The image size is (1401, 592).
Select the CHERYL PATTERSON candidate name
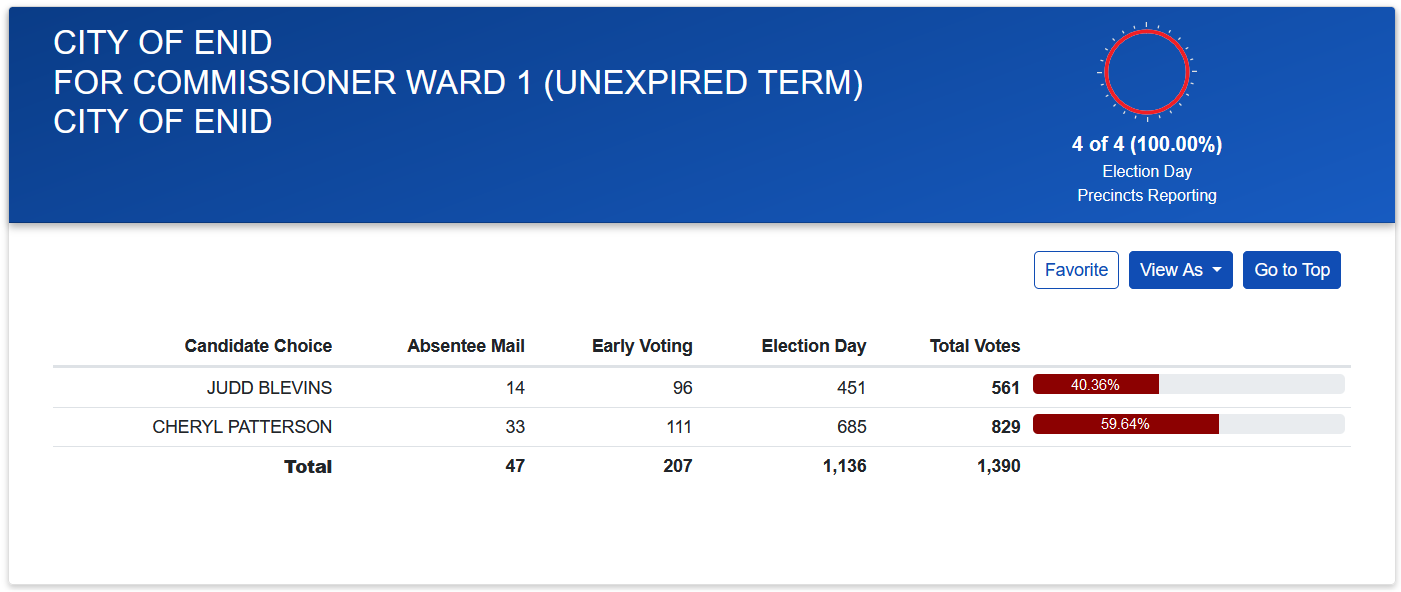[x=242, y=427]
